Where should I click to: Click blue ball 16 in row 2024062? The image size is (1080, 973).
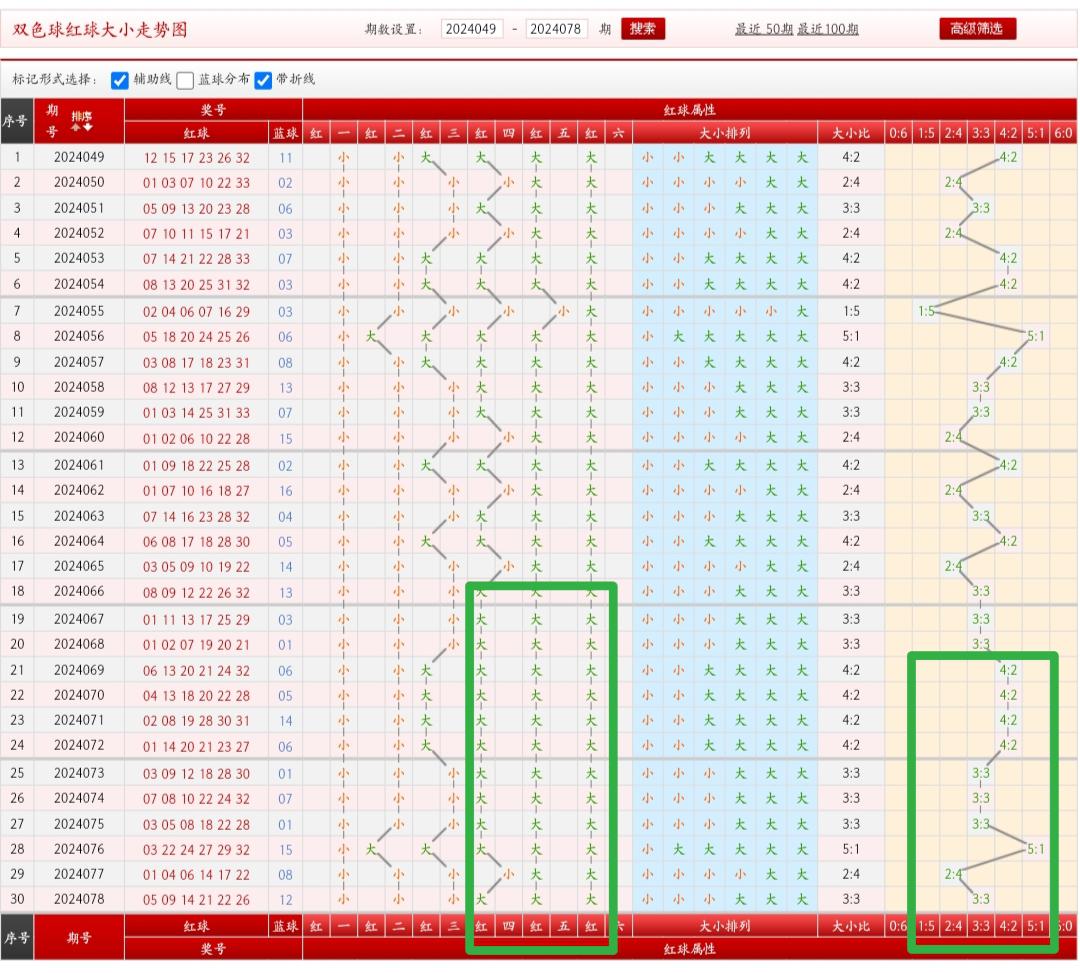click(286, 490)
